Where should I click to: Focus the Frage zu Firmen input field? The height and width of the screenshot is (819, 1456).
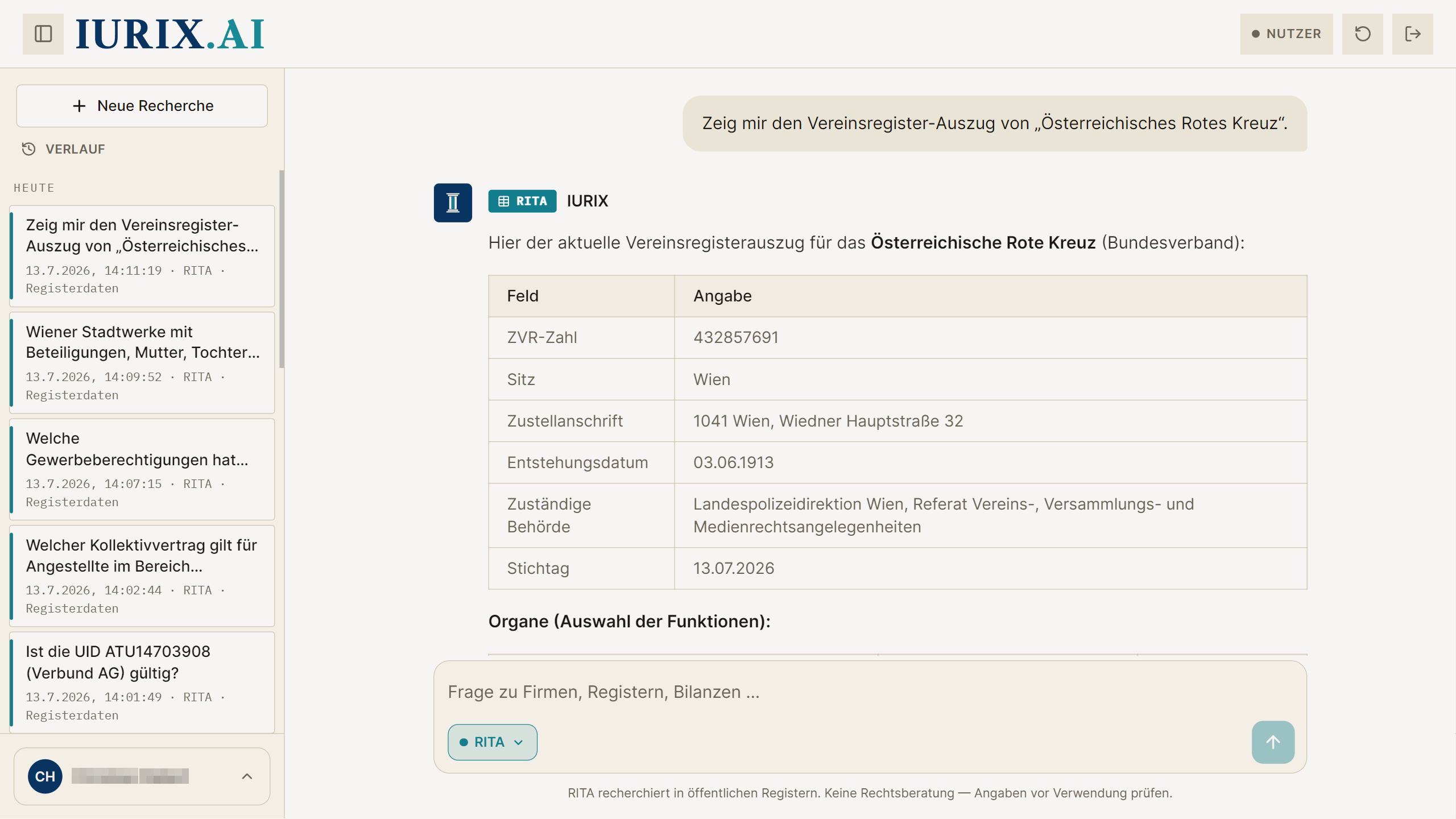(x=870, y=692)
